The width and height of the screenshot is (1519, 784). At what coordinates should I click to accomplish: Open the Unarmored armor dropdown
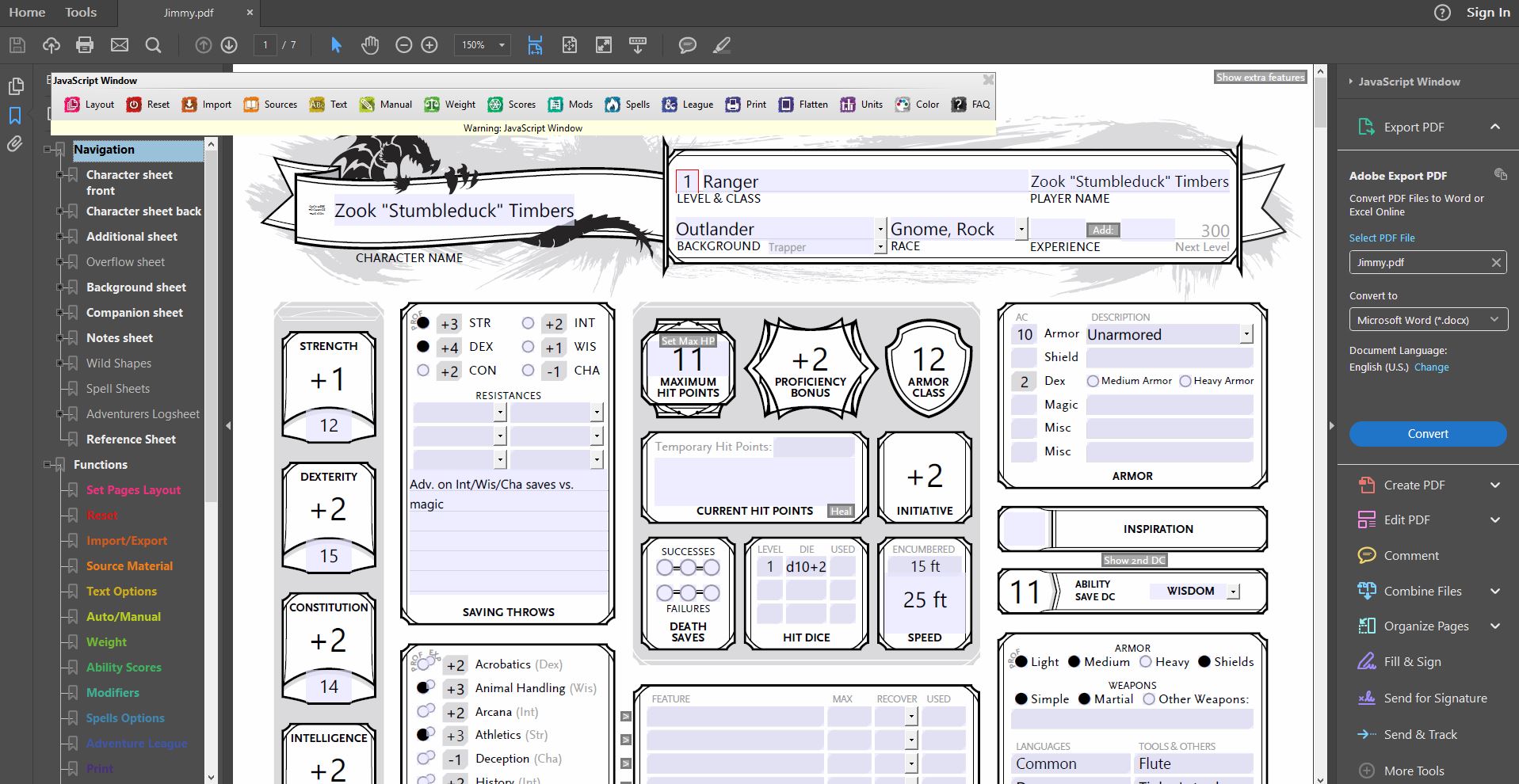click(1247, 334)
